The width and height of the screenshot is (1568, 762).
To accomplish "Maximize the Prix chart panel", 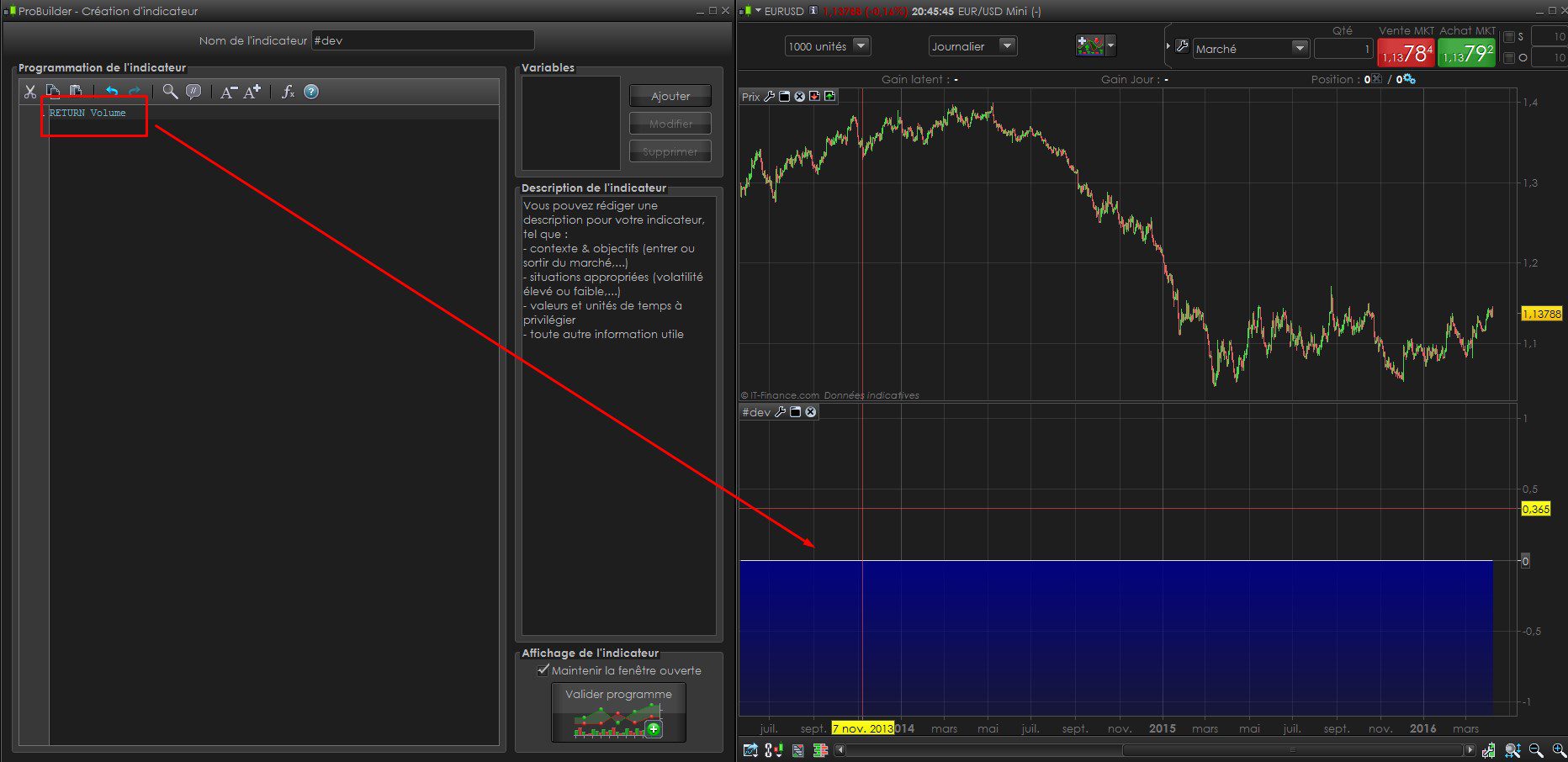I will pyautogui.click(x=784, y=97).
